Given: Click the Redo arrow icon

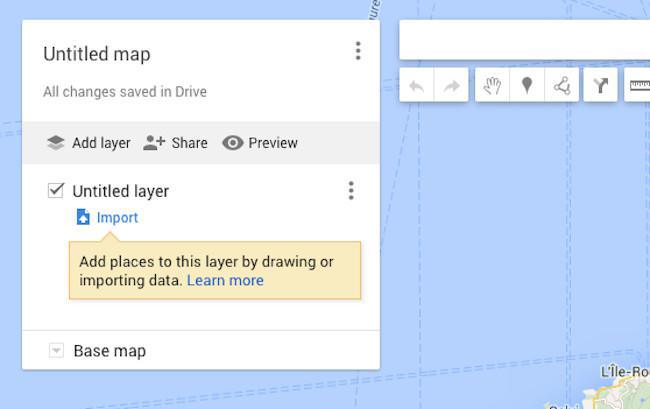Looking at the screenshot, I should point(452,86).
